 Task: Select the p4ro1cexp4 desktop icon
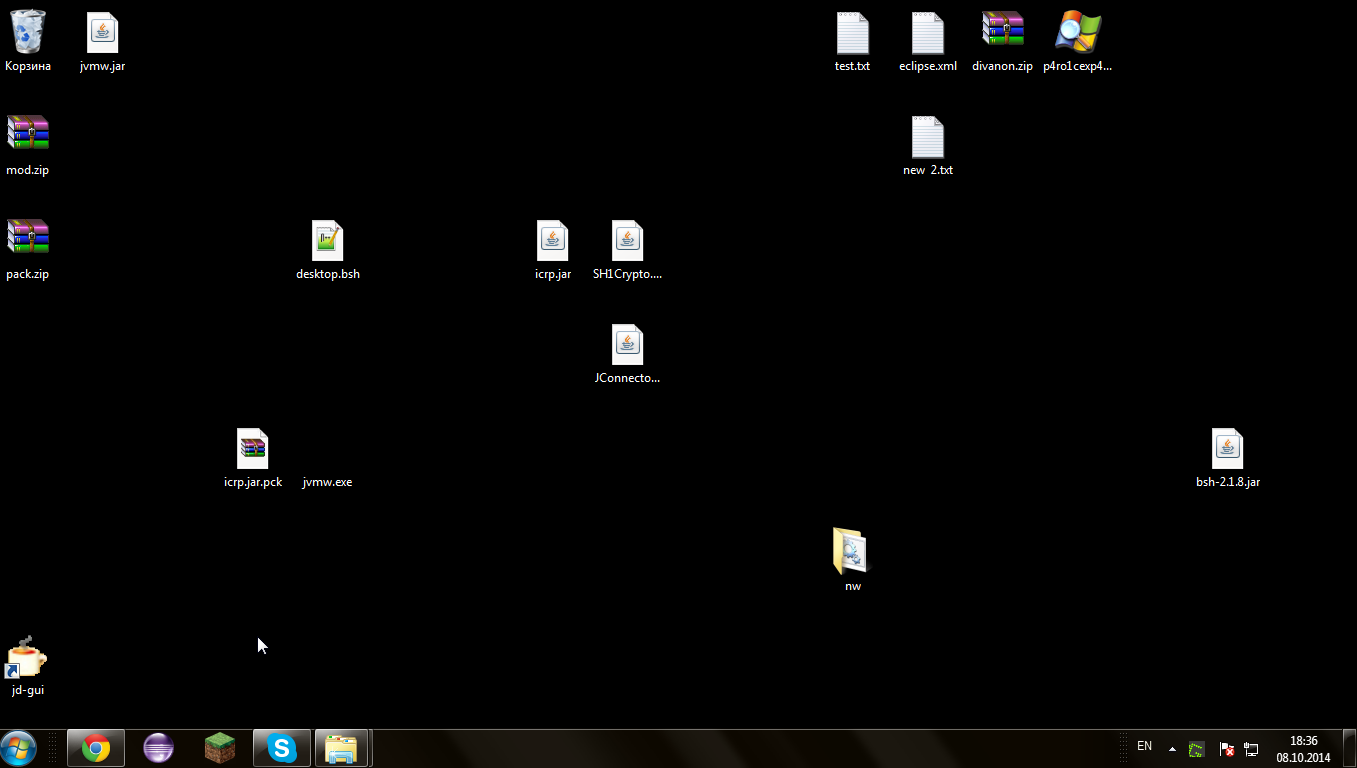(x=1077, y=32)
